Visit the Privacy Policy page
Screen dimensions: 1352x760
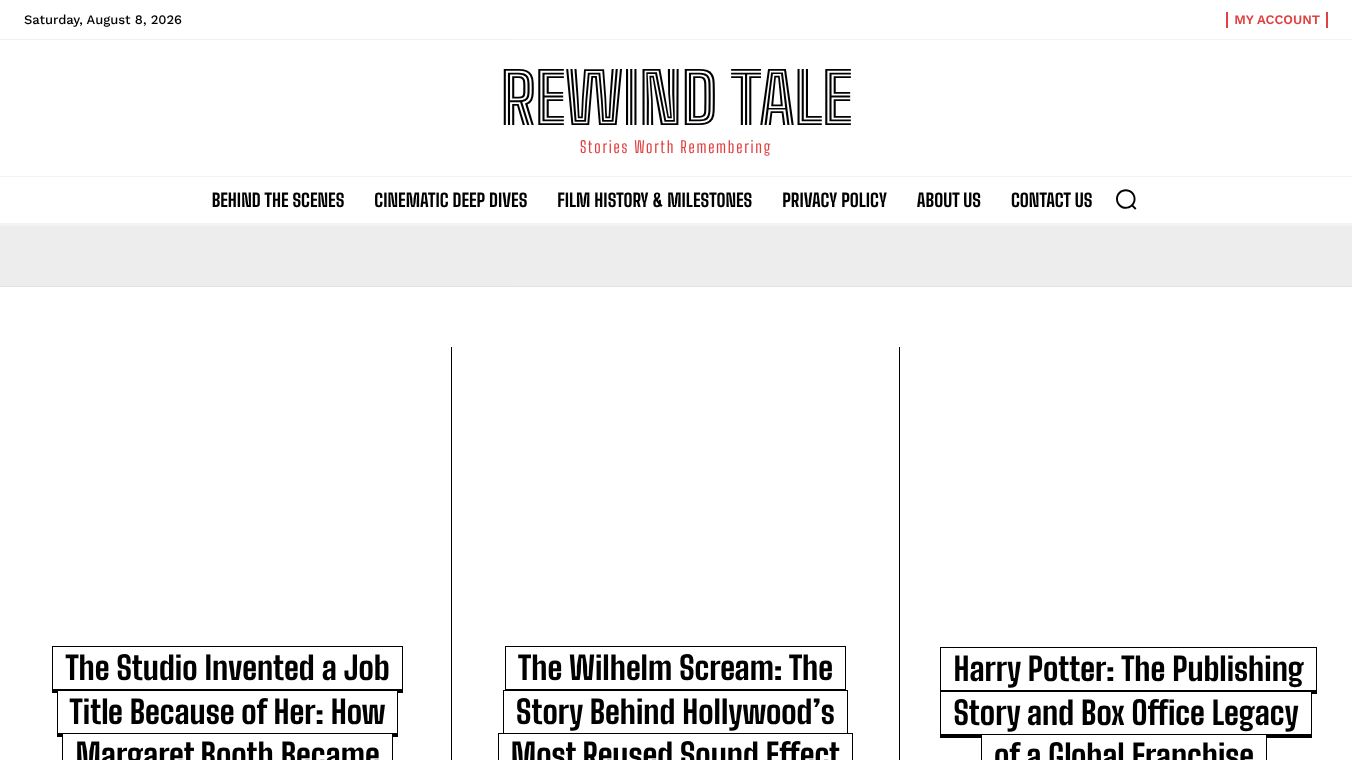point(834,200)
